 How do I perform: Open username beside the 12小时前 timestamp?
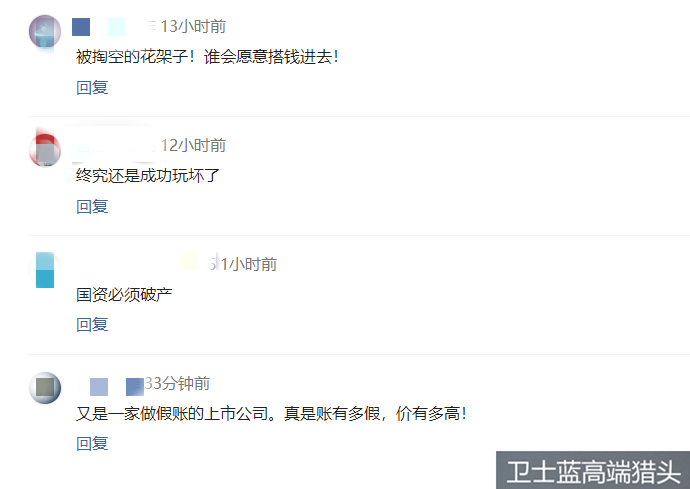pos(114,146)
